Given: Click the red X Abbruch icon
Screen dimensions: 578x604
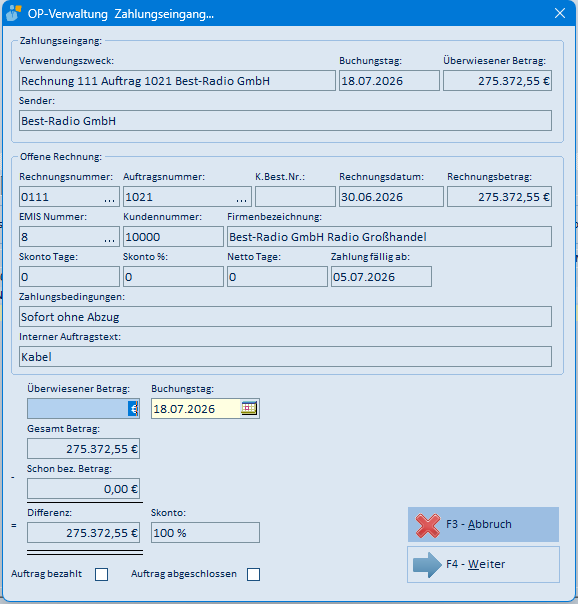Looking at the screenshot, I should point(427,525).
